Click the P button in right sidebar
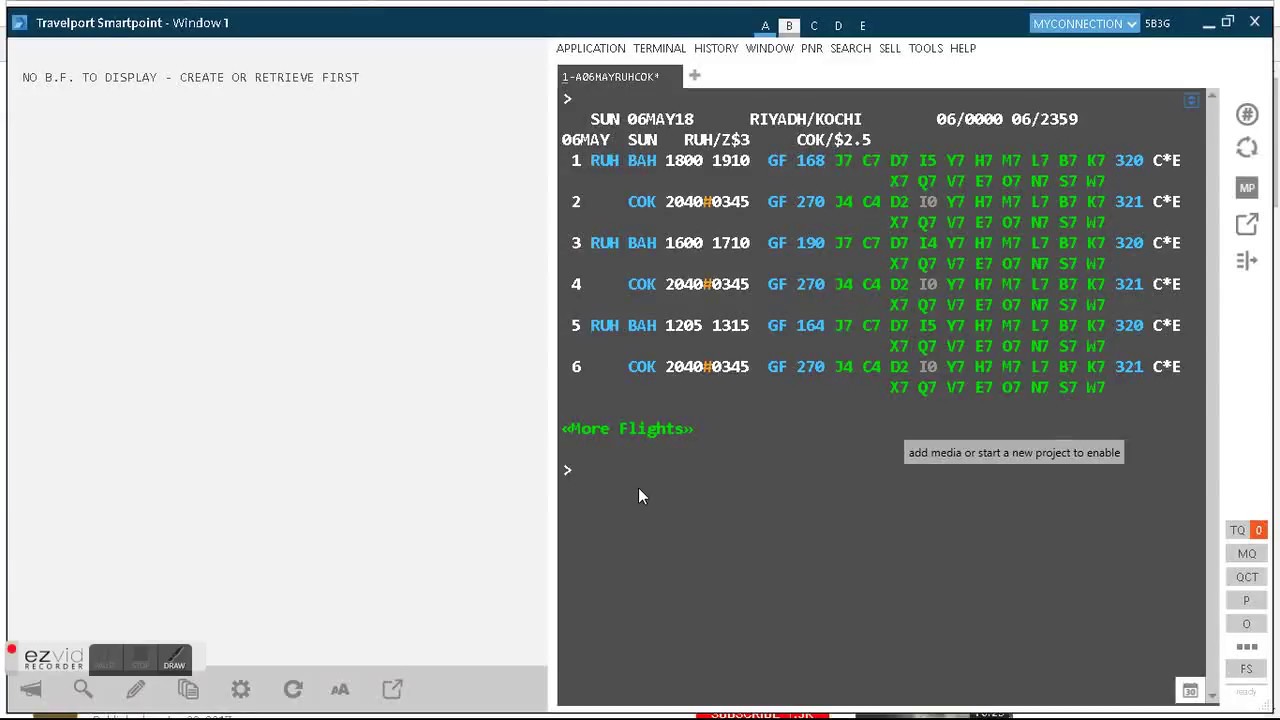 point(1246,601)
